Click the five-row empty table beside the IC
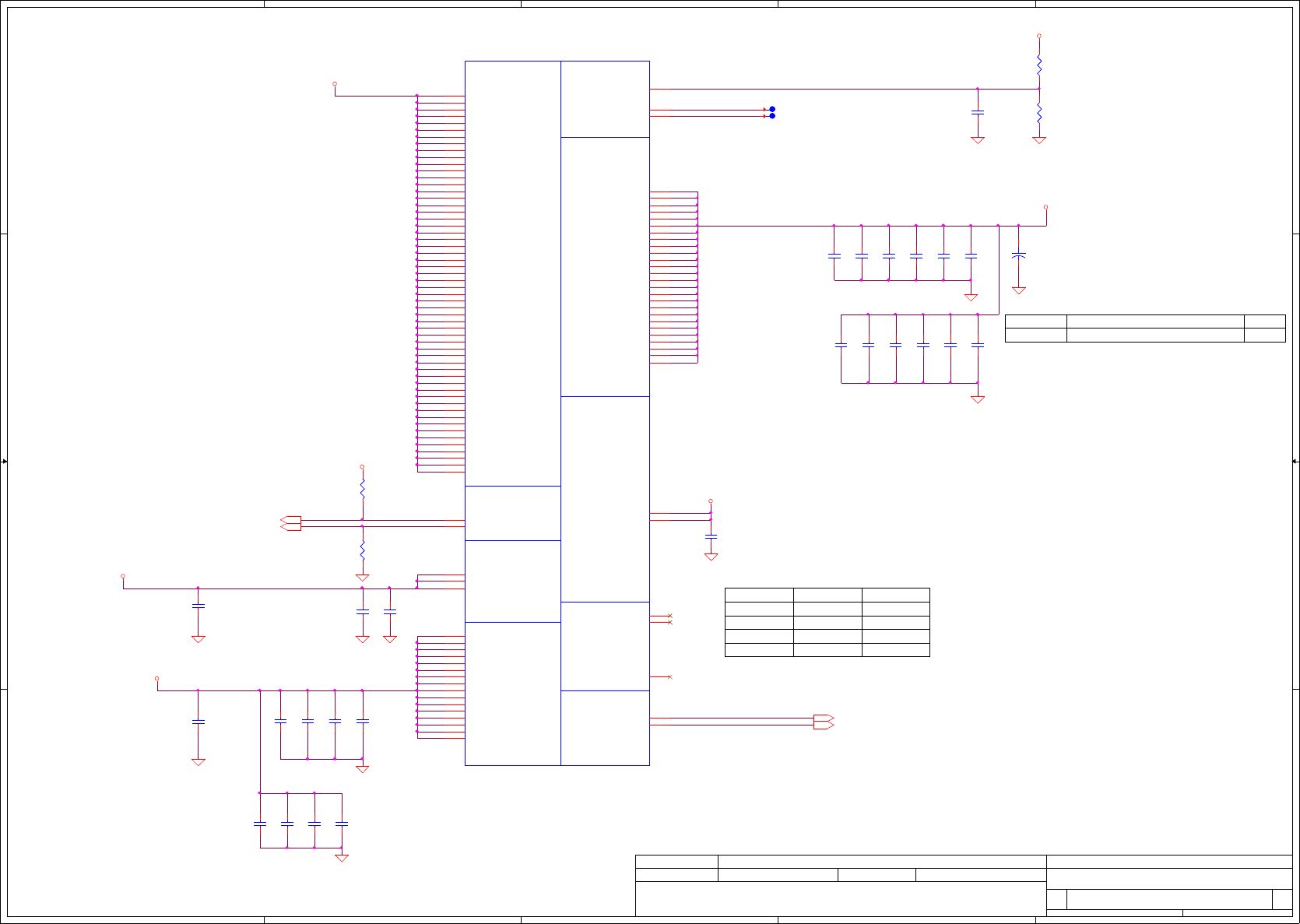 [827, 622]
